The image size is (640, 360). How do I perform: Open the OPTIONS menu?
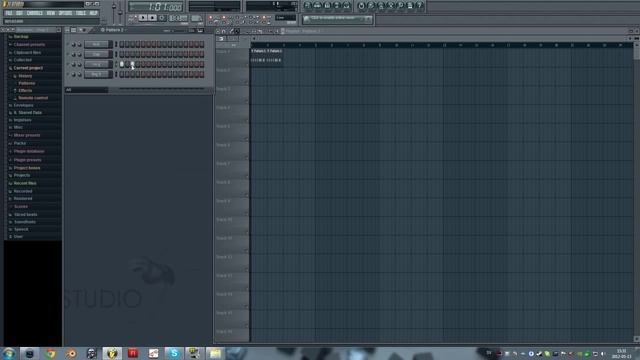point(65,13)
